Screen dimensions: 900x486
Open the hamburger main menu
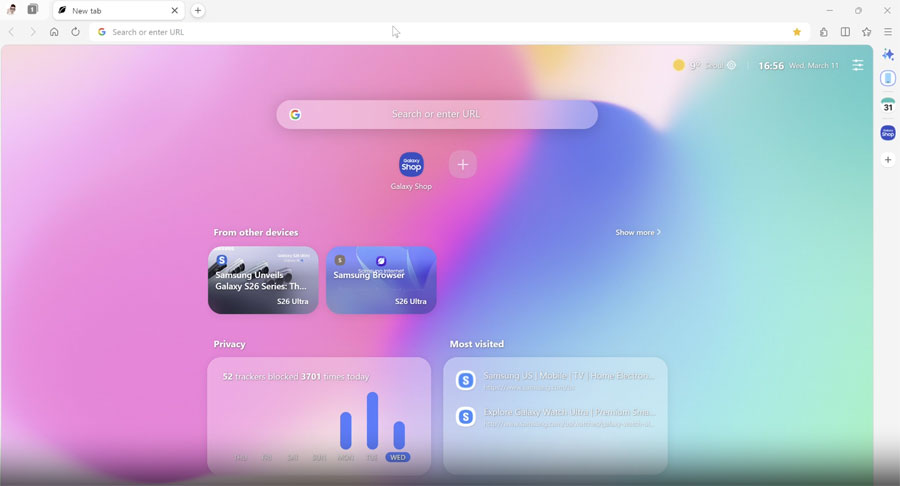coord(887,32)
